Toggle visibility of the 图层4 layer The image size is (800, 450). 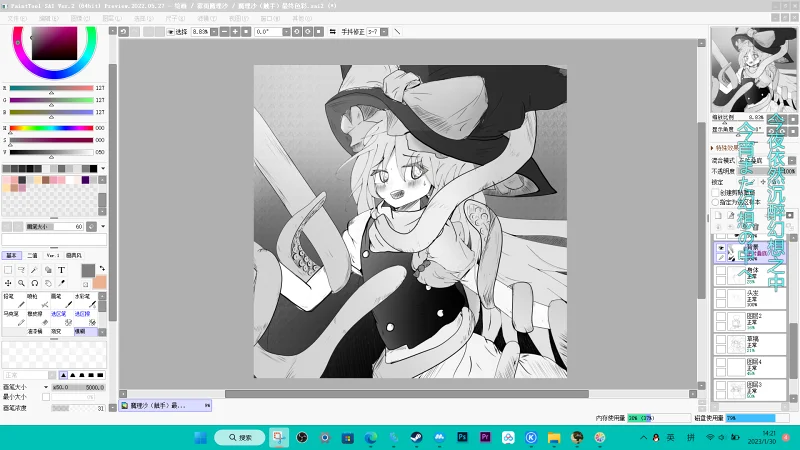(x=721, y=362)
